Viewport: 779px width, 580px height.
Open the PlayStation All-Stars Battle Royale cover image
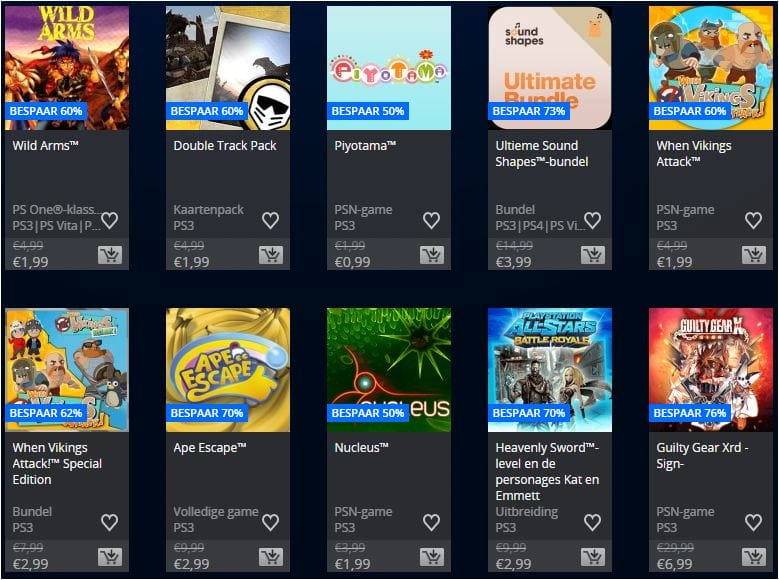550,370
